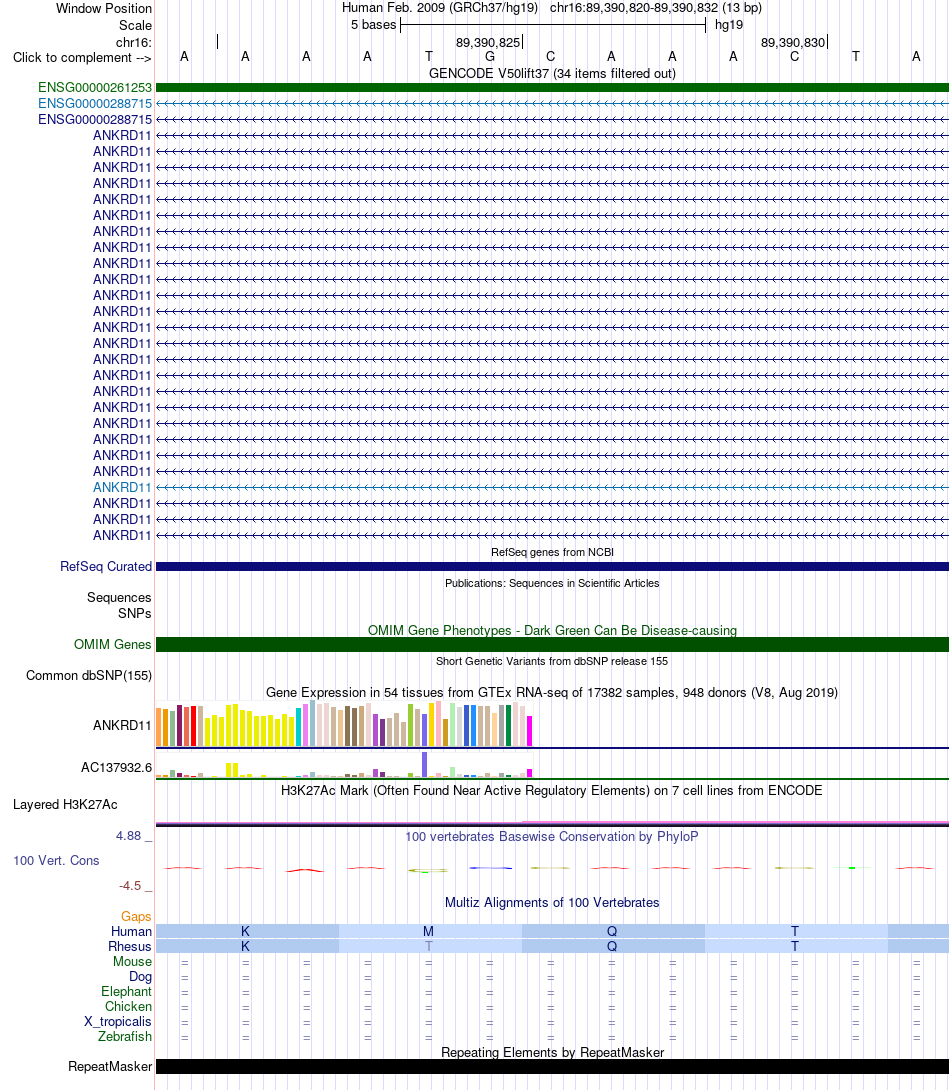Screen dimensions: 950x1090
Task: Click the Sequences track label
Action: click(x=119, y=597)
